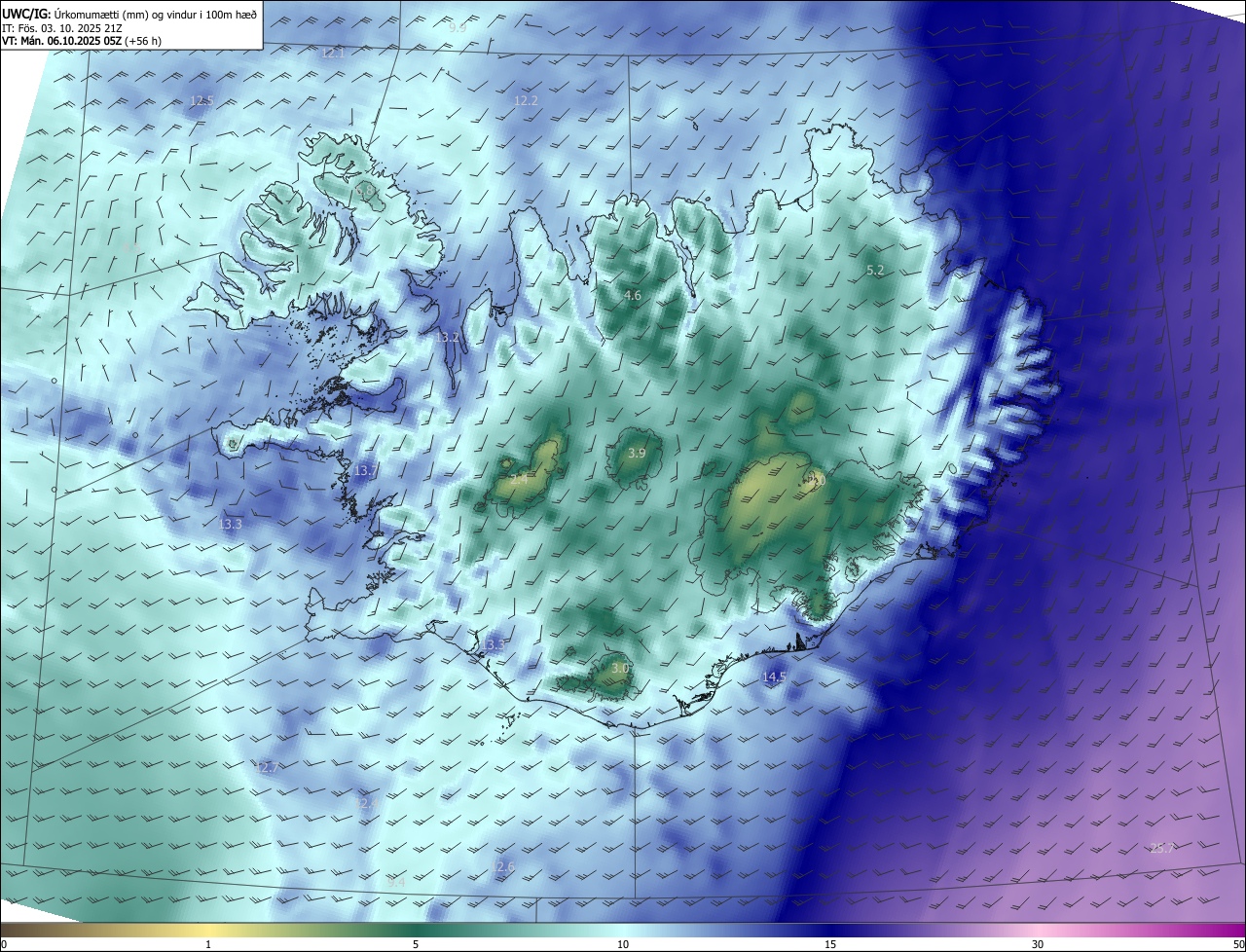Click the legend tick label 1
This screenshot has height=952, width=1246.
(208, 945)
